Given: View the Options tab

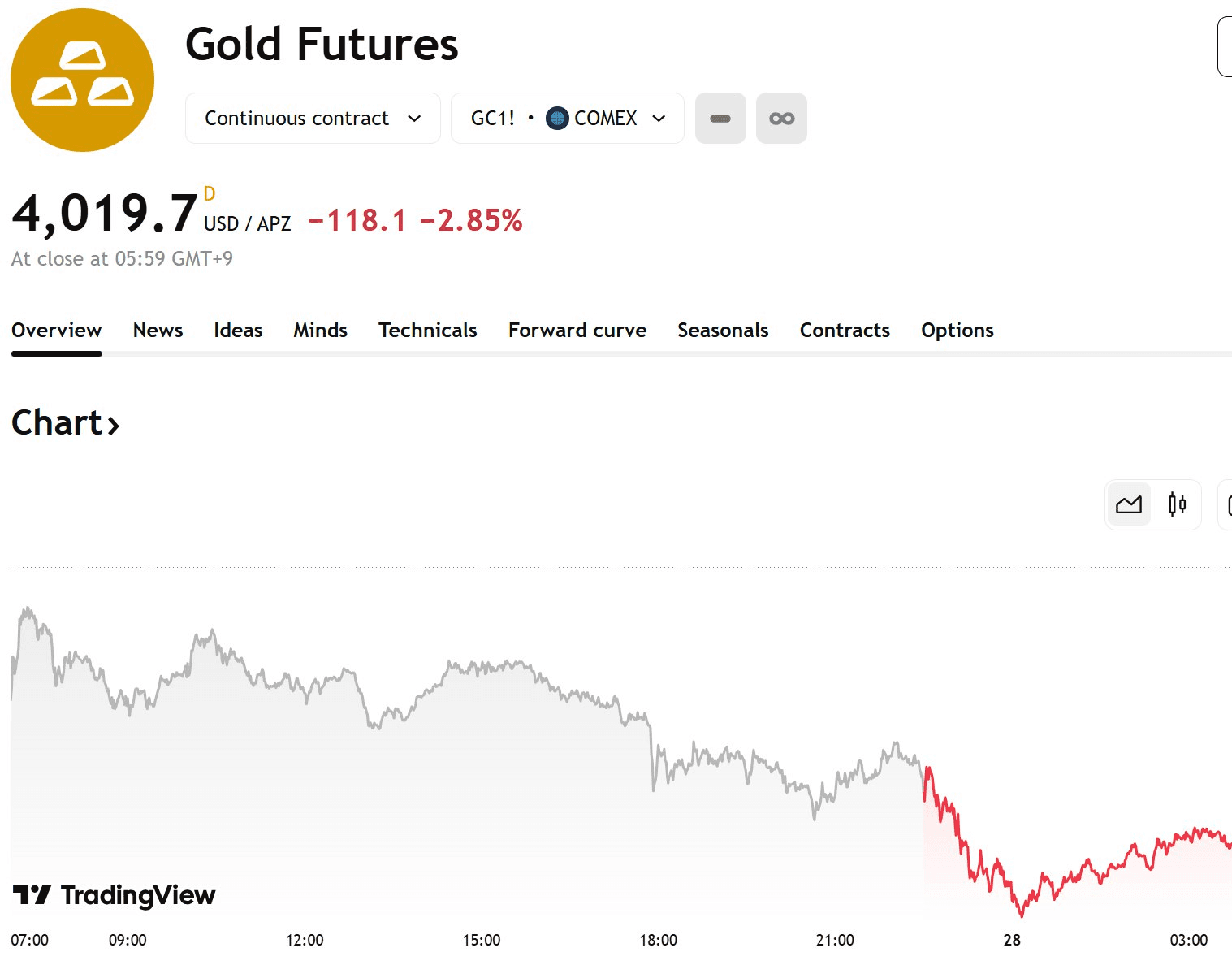Looking at the screenshot, I should [x=957, y=330].
